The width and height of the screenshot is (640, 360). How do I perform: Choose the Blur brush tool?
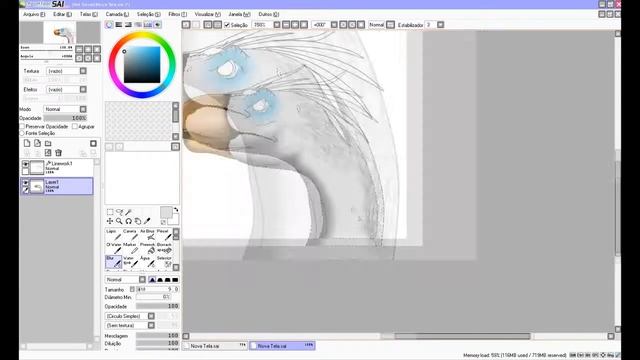113,262
